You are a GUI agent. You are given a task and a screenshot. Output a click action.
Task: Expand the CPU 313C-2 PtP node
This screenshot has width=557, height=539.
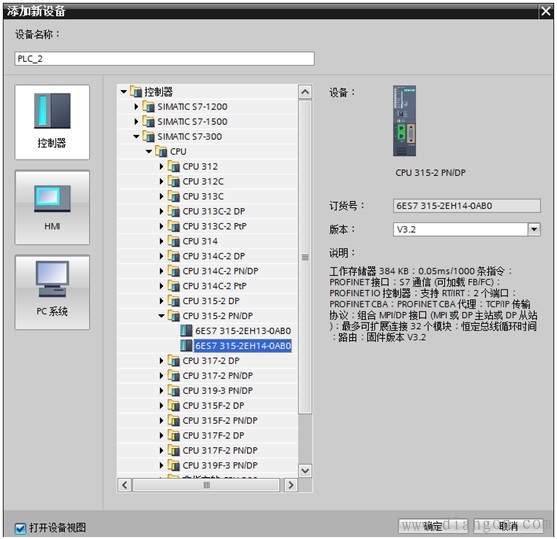click(x=161, y=226)
